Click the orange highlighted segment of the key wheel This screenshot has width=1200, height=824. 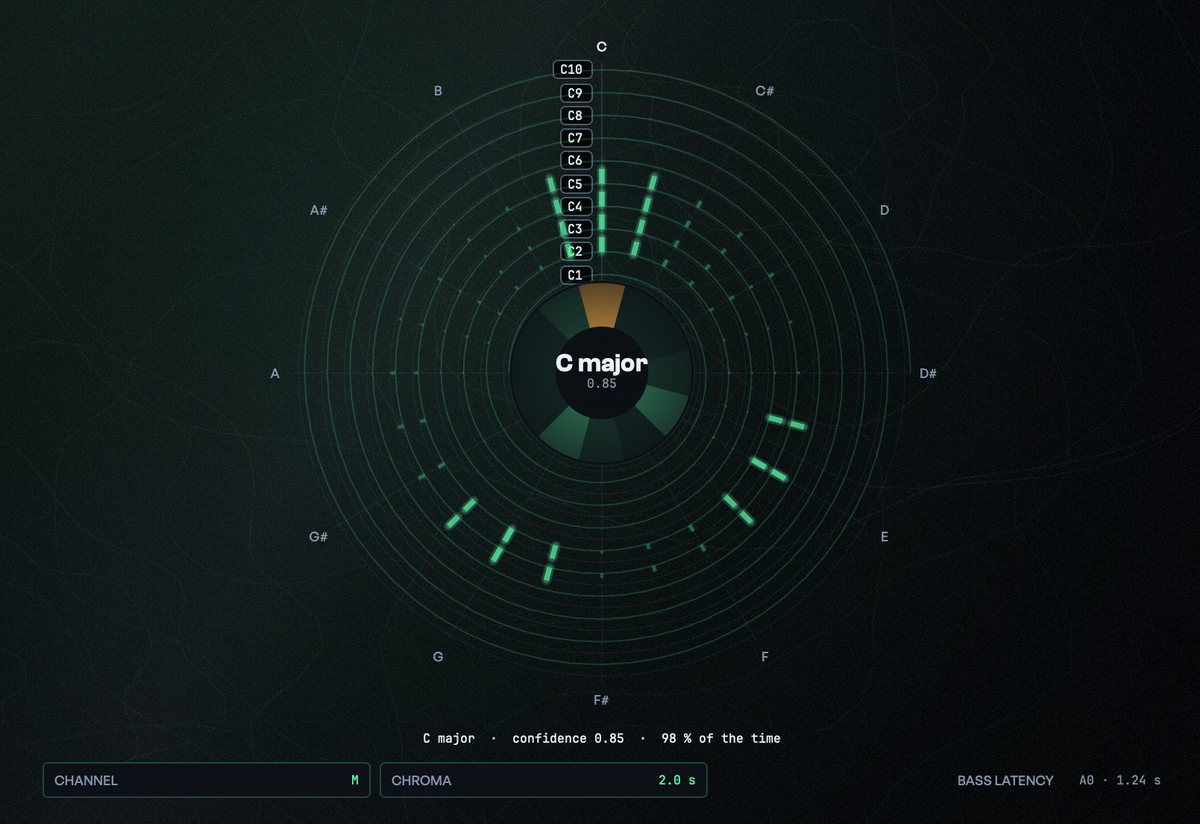(602, 303)
